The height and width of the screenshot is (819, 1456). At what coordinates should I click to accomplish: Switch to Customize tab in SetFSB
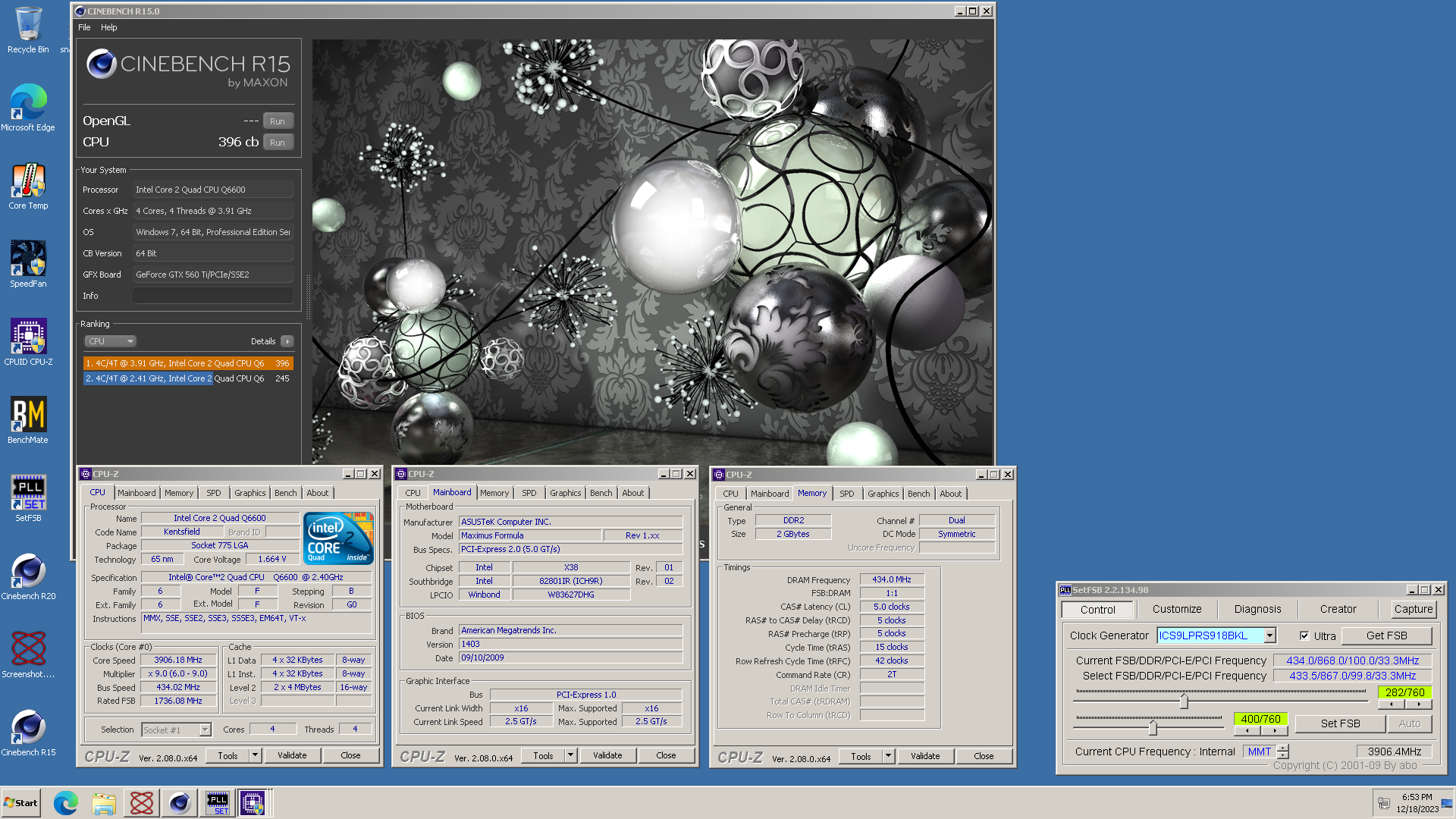coord(1177,609)
